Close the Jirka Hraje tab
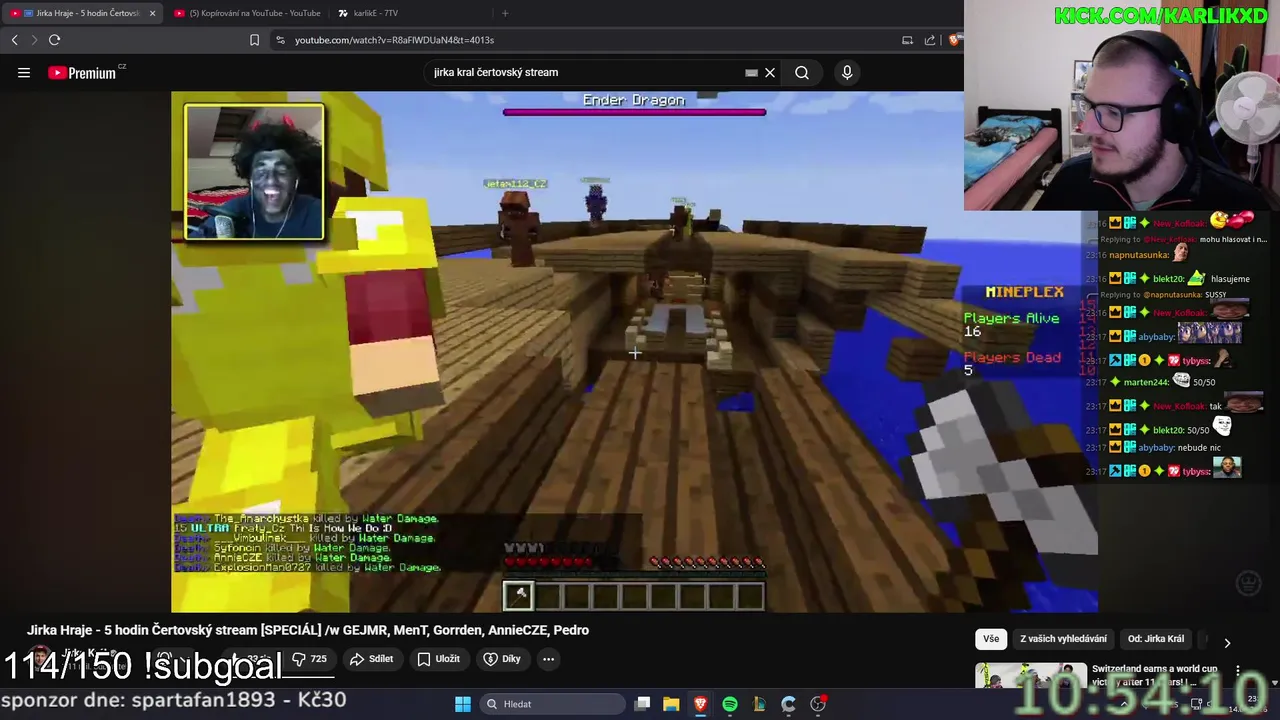 pos(152,13)
